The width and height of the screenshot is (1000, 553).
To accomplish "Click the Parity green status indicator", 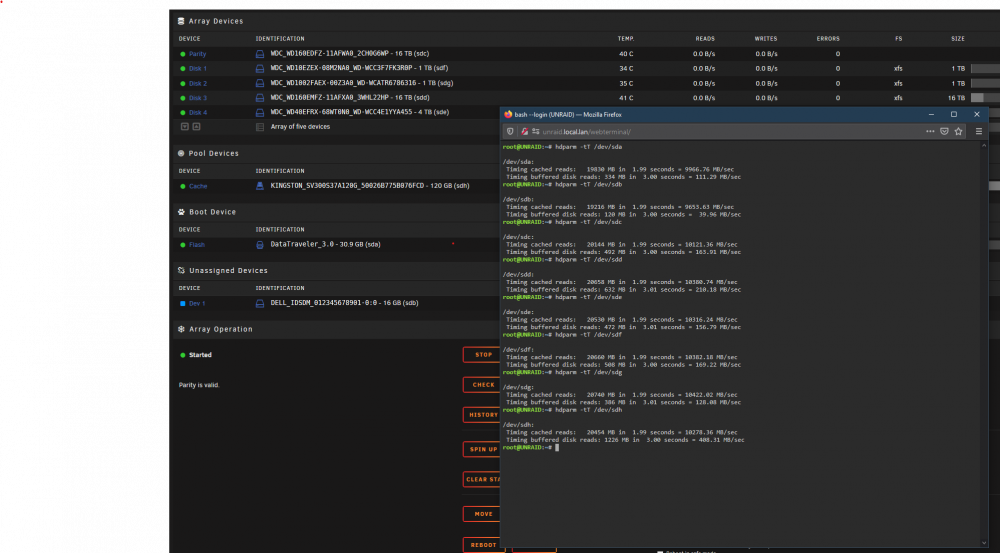I will pos(183,54).
